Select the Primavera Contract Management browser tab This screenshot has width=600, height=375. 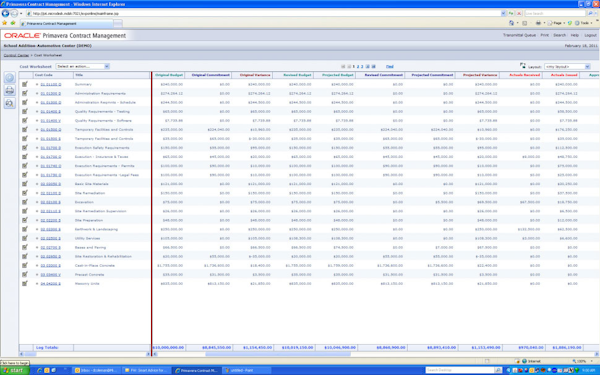(x=67, y=23)
